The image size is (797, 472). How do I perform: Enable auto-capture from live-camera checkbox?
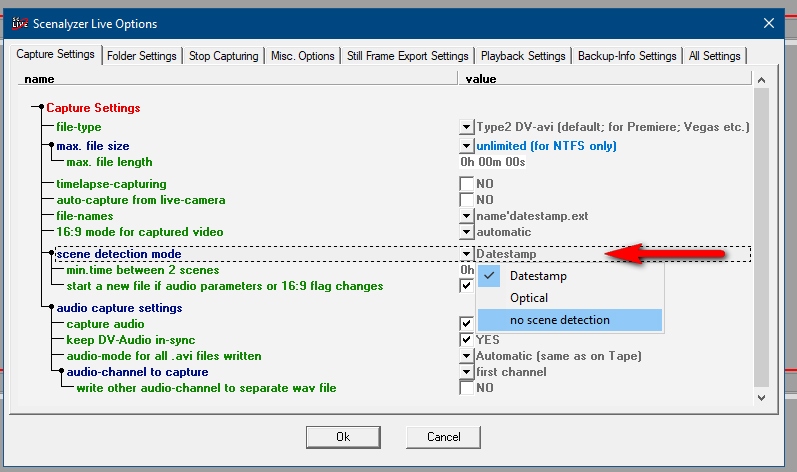tap(466, 200)
